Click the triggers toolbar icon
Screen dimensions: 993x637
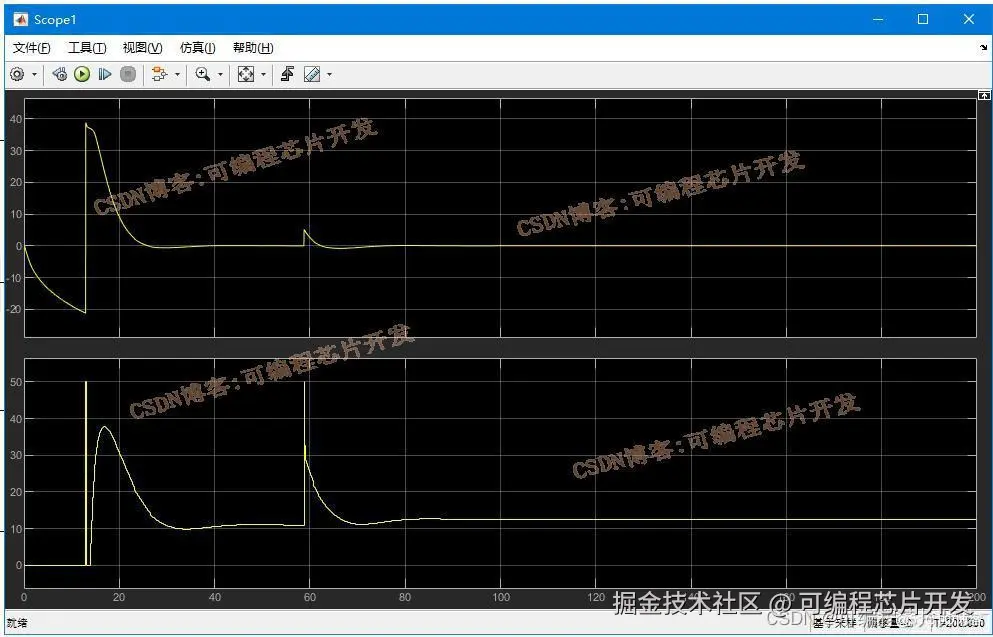288,75
